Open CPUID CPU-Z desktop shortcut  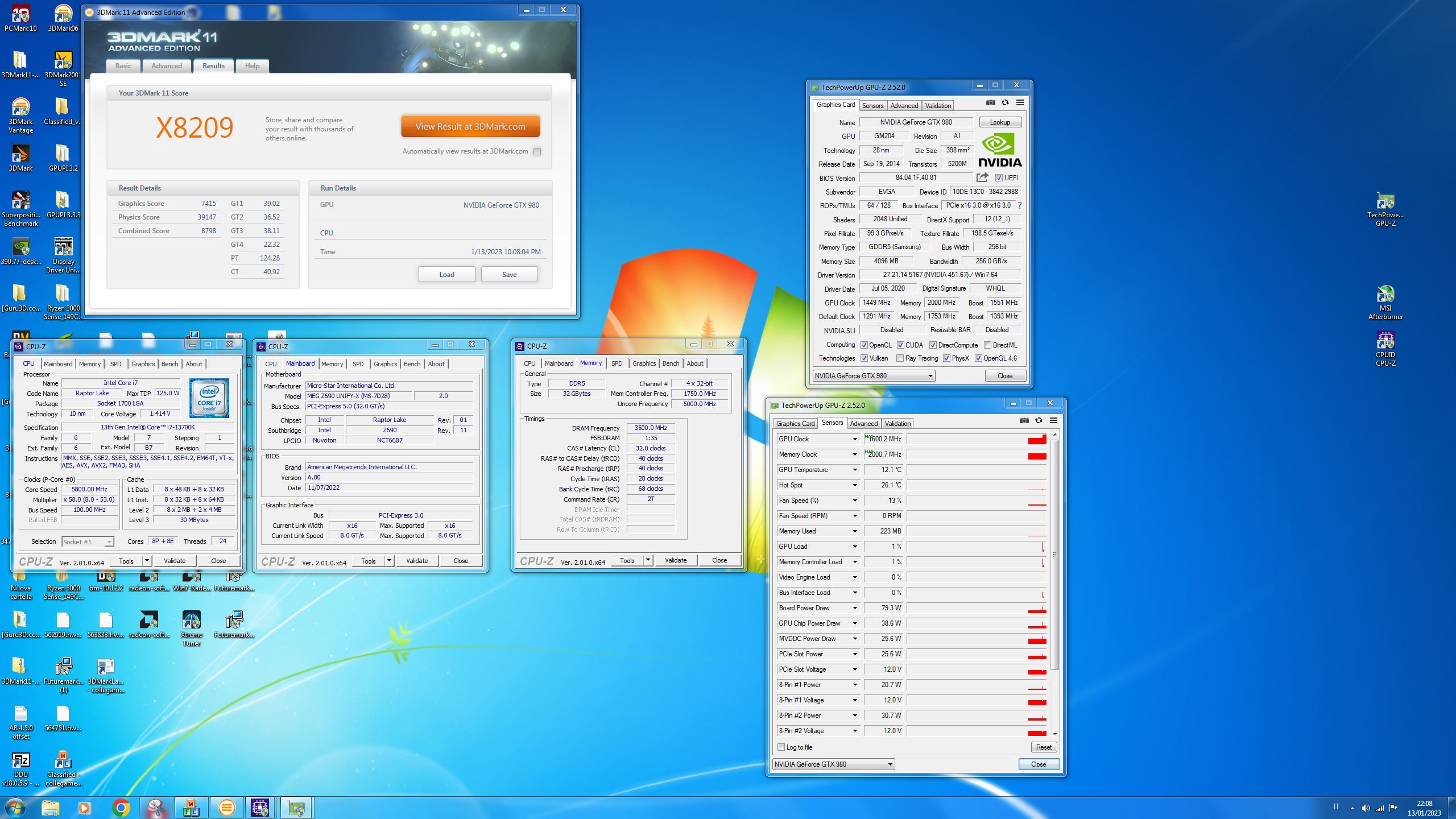pos(1385,349)
